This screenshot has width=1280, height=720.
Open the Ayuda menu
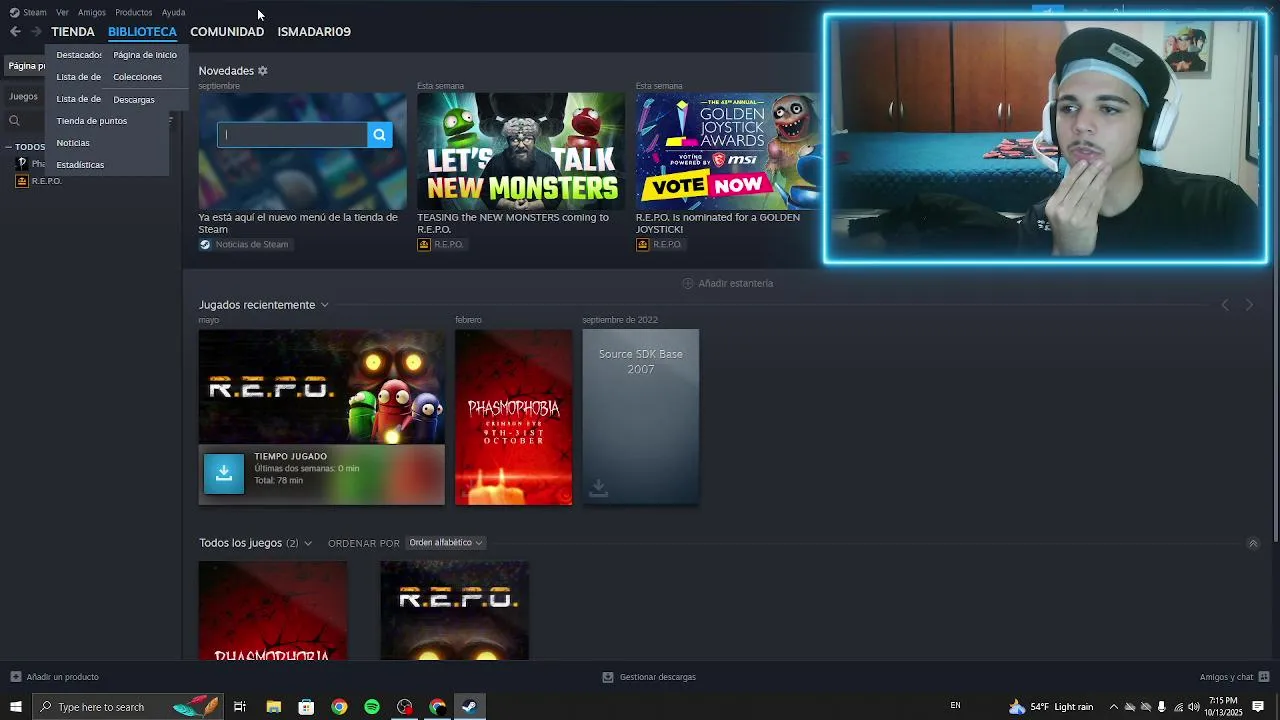[173, 12]
